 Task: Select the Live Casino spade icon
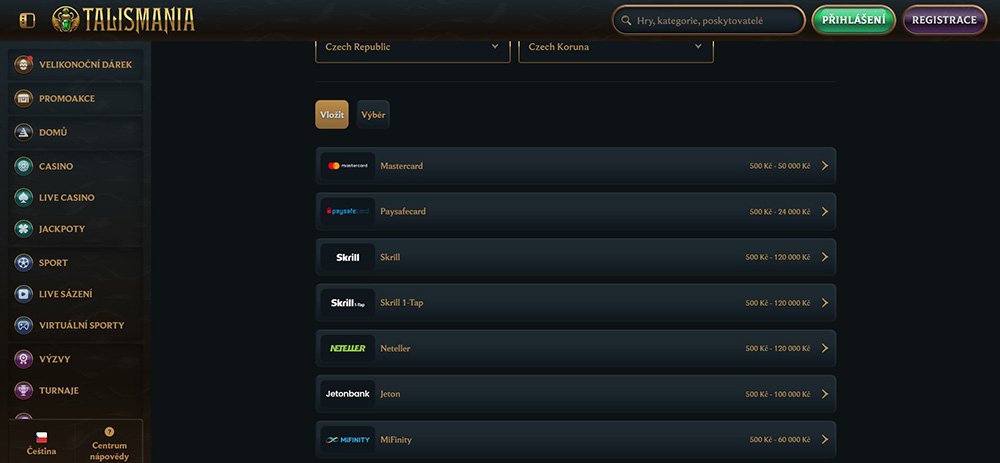click(x=24, y=198)
